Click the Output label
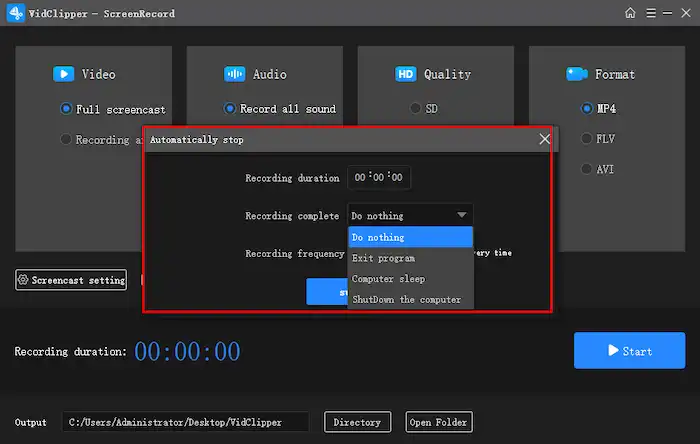Screen dimensions: 700x444 (x=30, y=422)
